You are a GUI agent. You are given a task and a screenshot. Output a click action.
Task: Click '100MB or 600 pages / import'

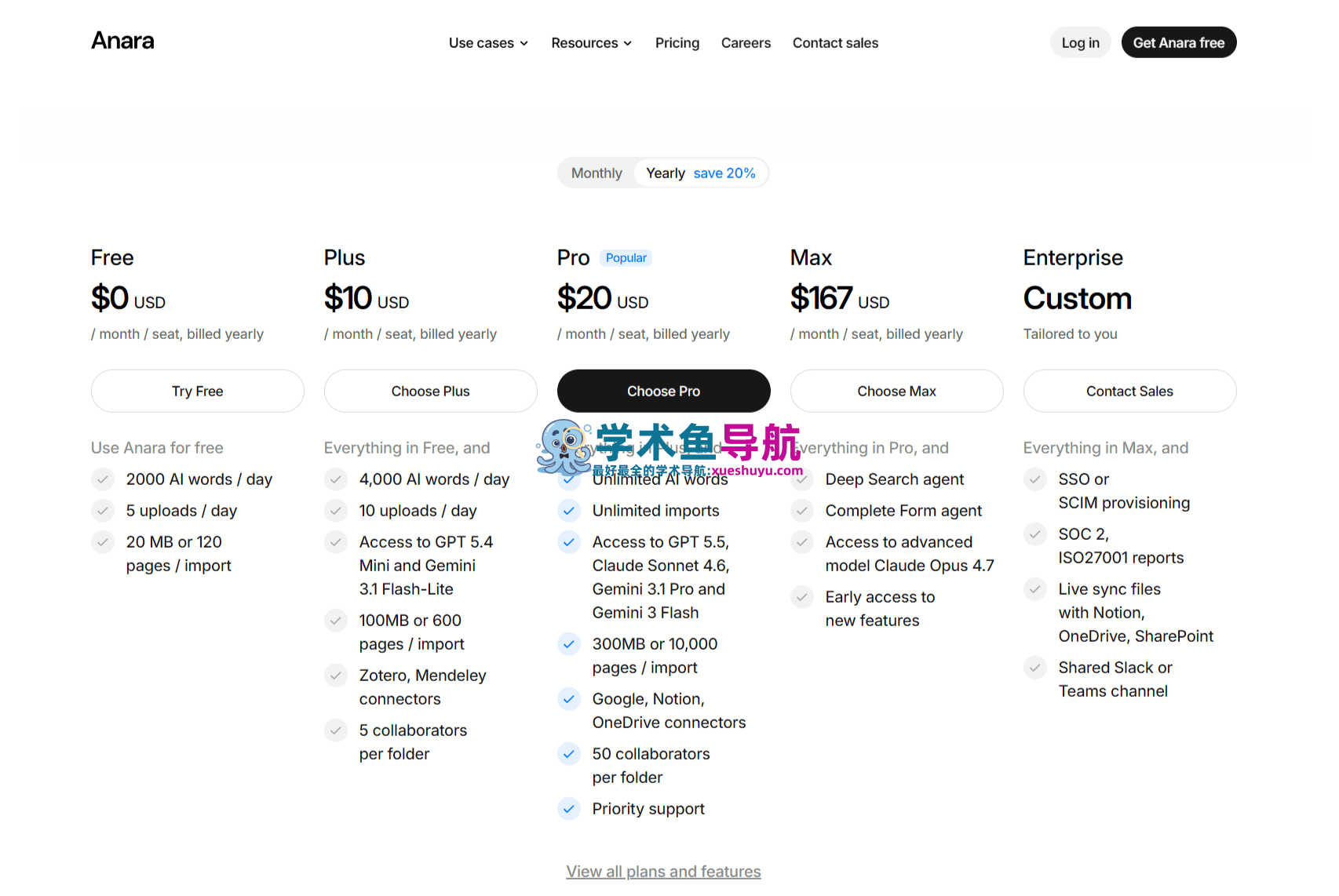pyautogui.click(x=412, y=632)
